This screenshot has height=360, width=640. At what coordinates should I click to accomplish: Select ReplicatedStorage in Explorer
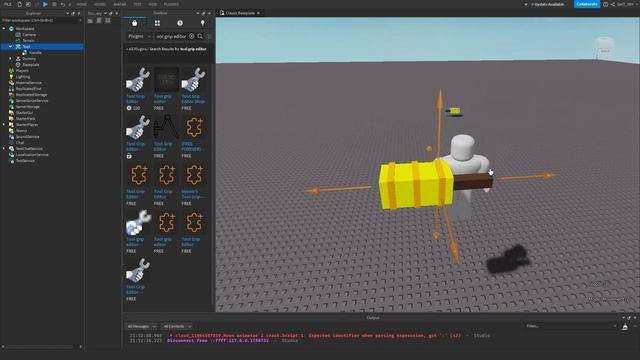click(x=31, y=95)
